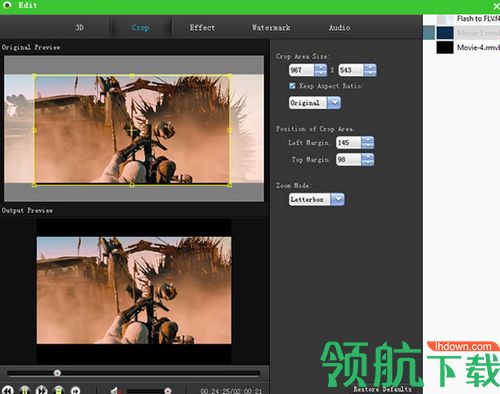Click the volume slider knob
The image size is (500, 394).
pos(168,390)
